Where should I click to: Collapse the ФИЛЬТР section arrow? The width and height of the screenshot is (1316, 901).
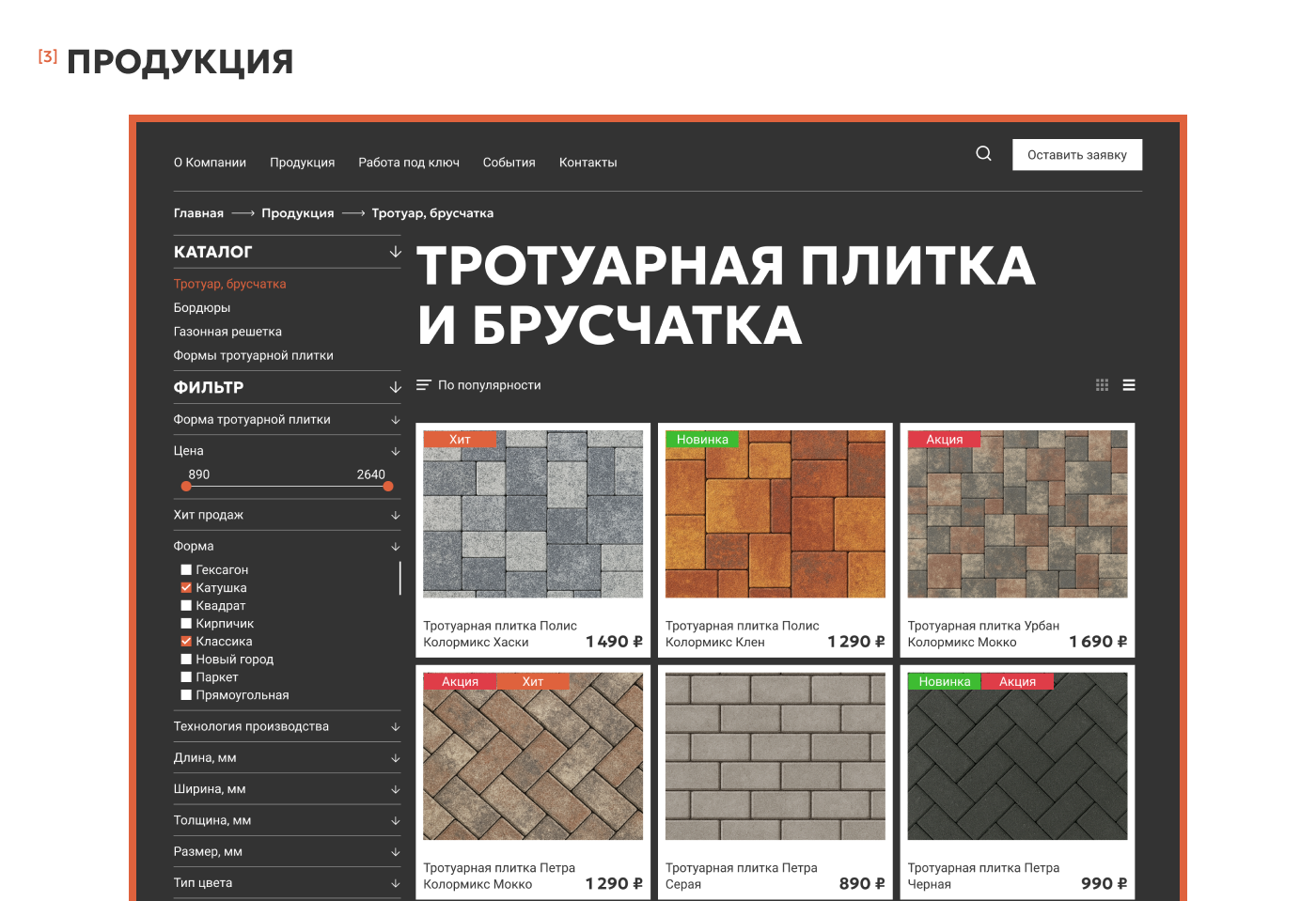[x=395, y=387]
